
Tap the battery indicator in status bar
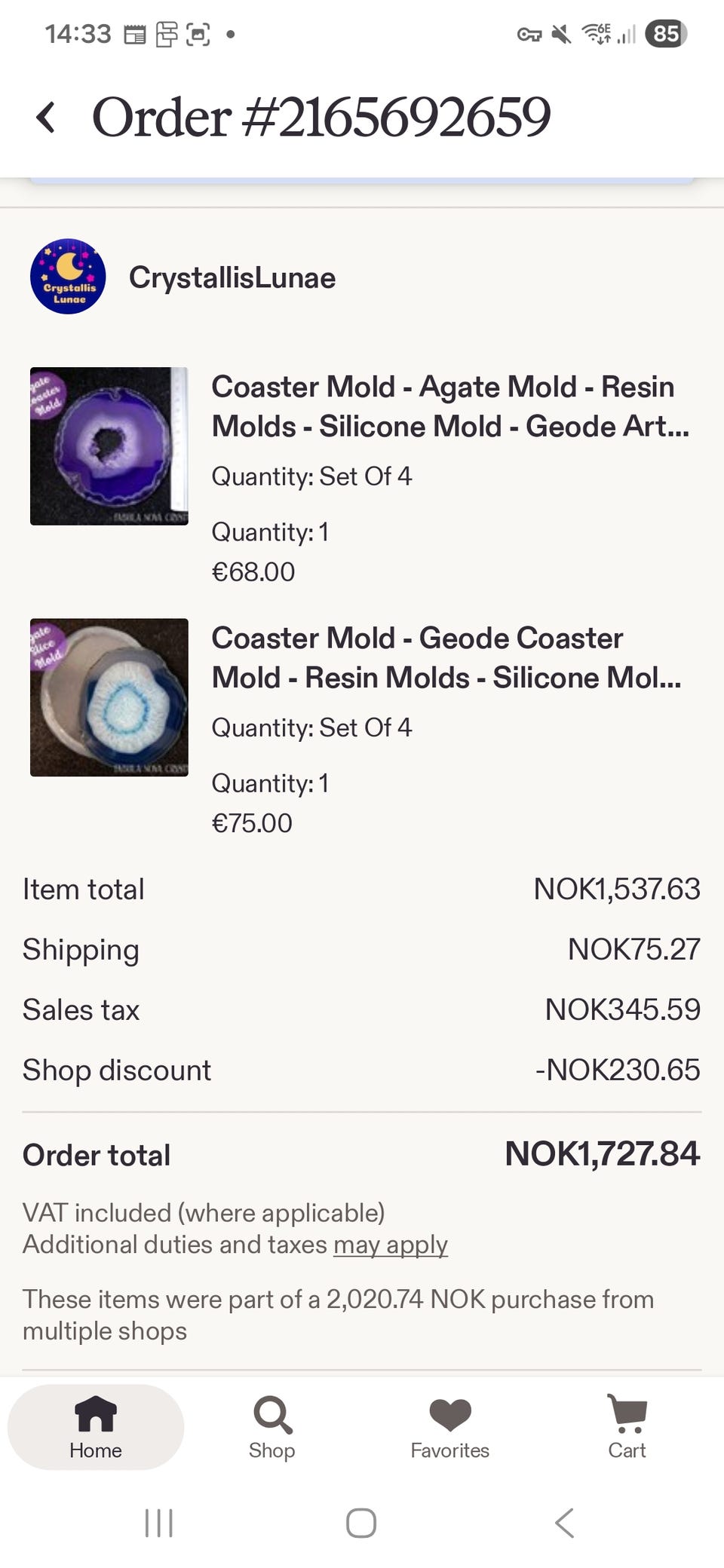pyautogui.click(x=666, y=34)
